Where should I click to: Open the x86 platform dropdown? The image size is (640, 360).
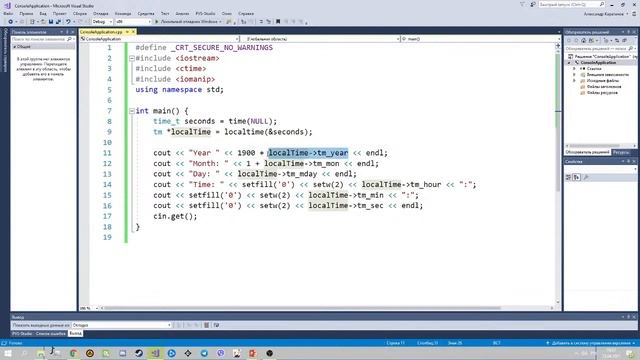(133, 22)
